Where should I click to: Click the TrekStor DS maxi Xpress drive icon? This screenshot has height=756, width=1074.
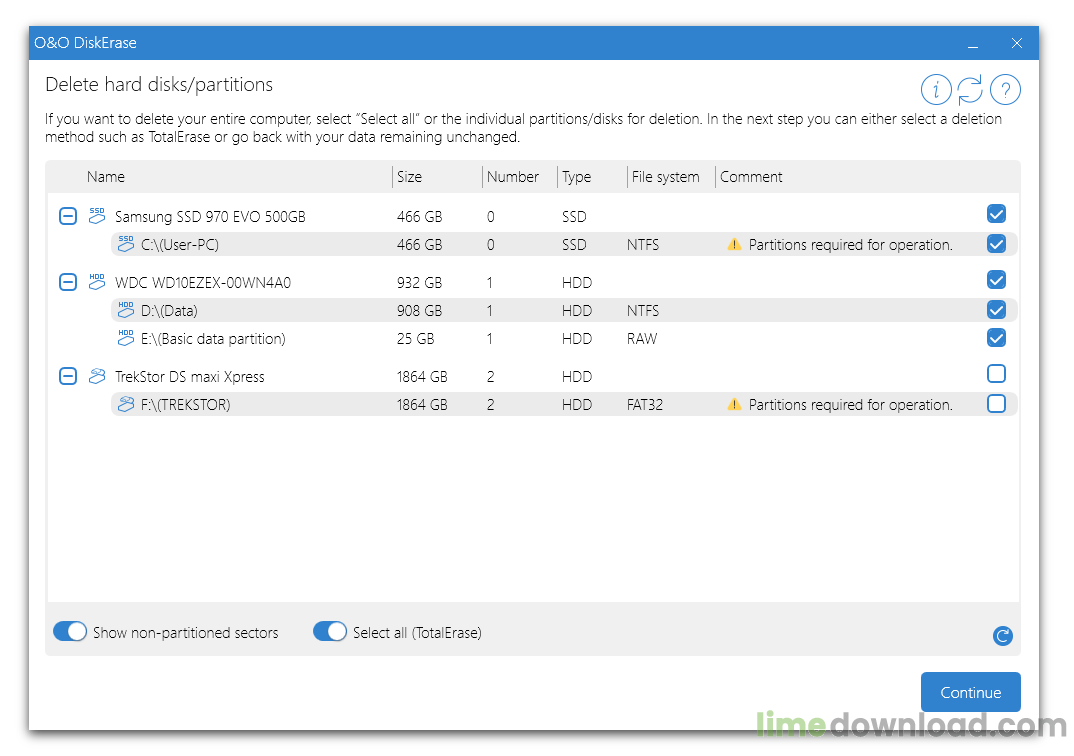tap(97, 376)
